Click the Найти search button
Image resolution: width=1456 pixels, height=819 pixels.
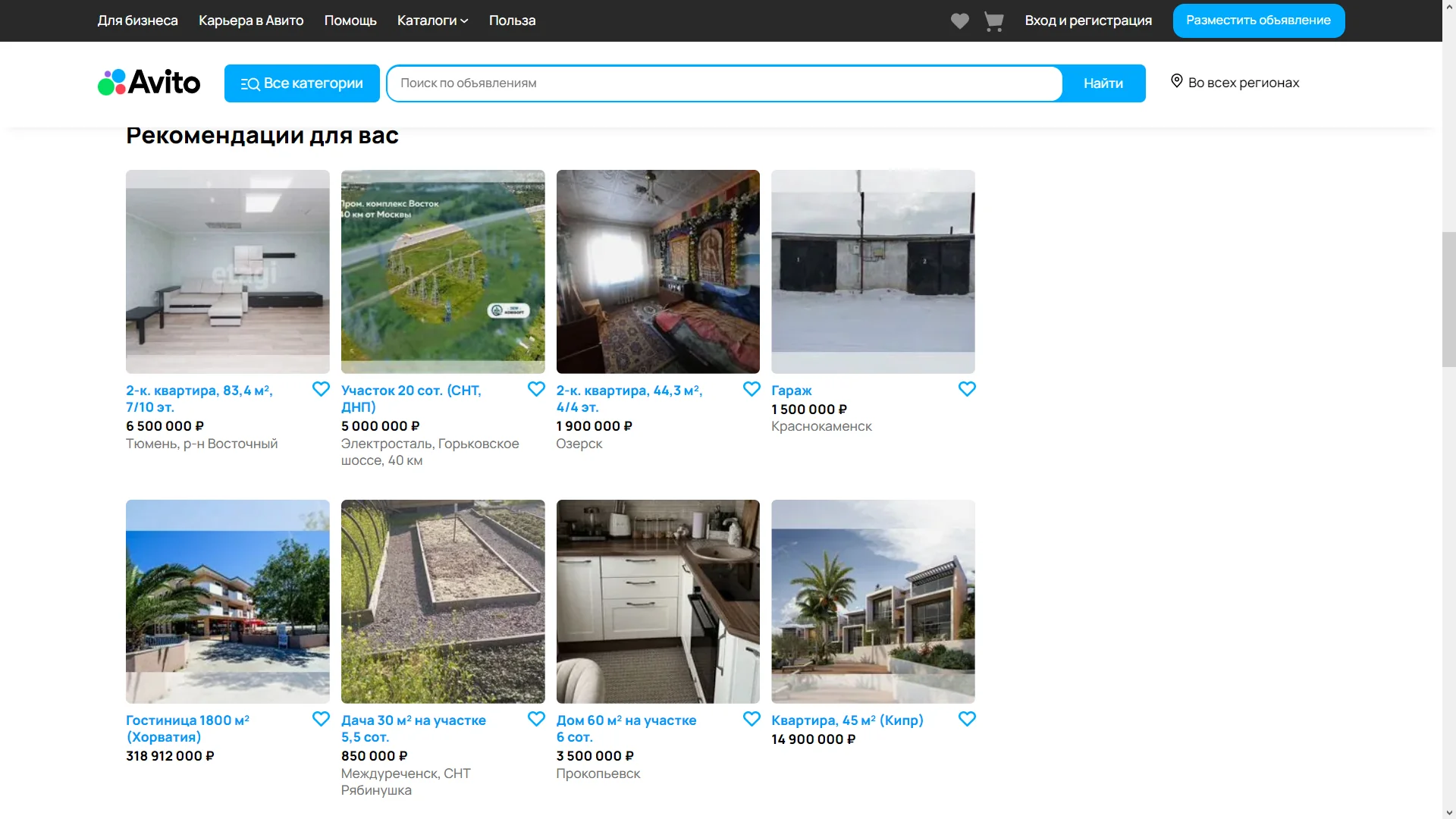(1103, 83)
